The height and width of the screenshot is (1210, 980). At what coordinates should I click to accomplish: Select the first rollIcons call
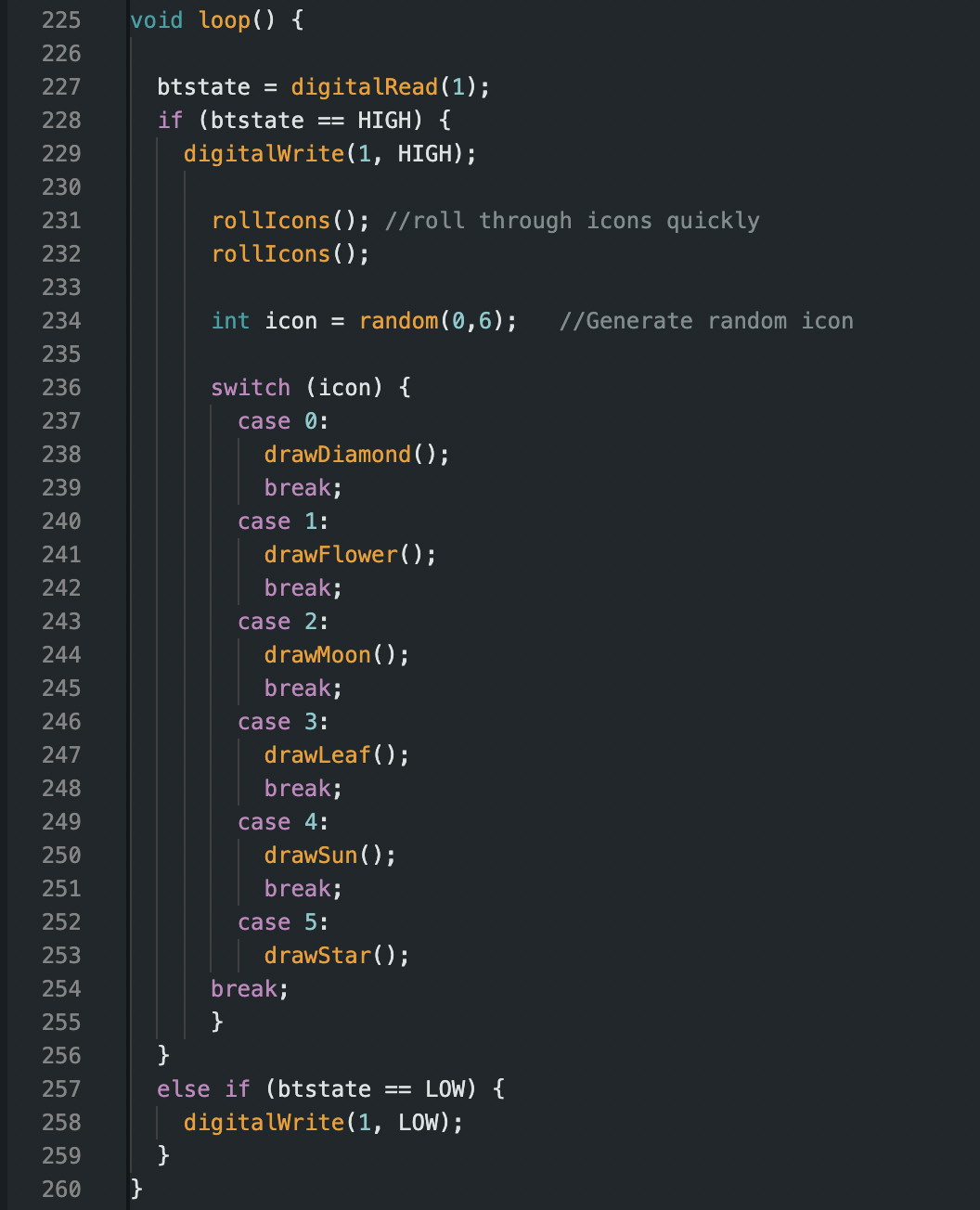point(270,220)
